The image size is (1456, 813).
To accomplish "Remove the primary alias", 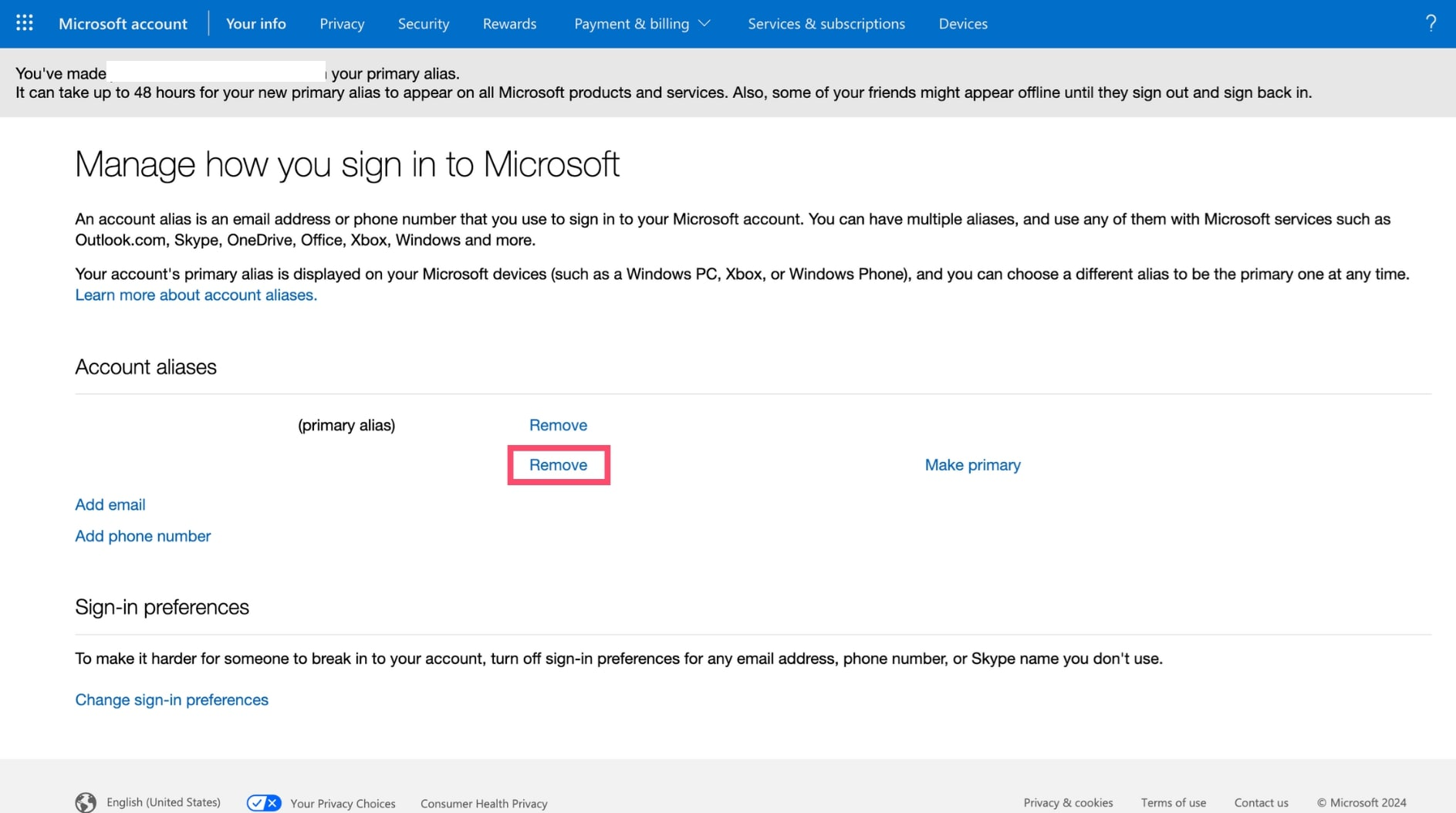I will coord(558,425).
